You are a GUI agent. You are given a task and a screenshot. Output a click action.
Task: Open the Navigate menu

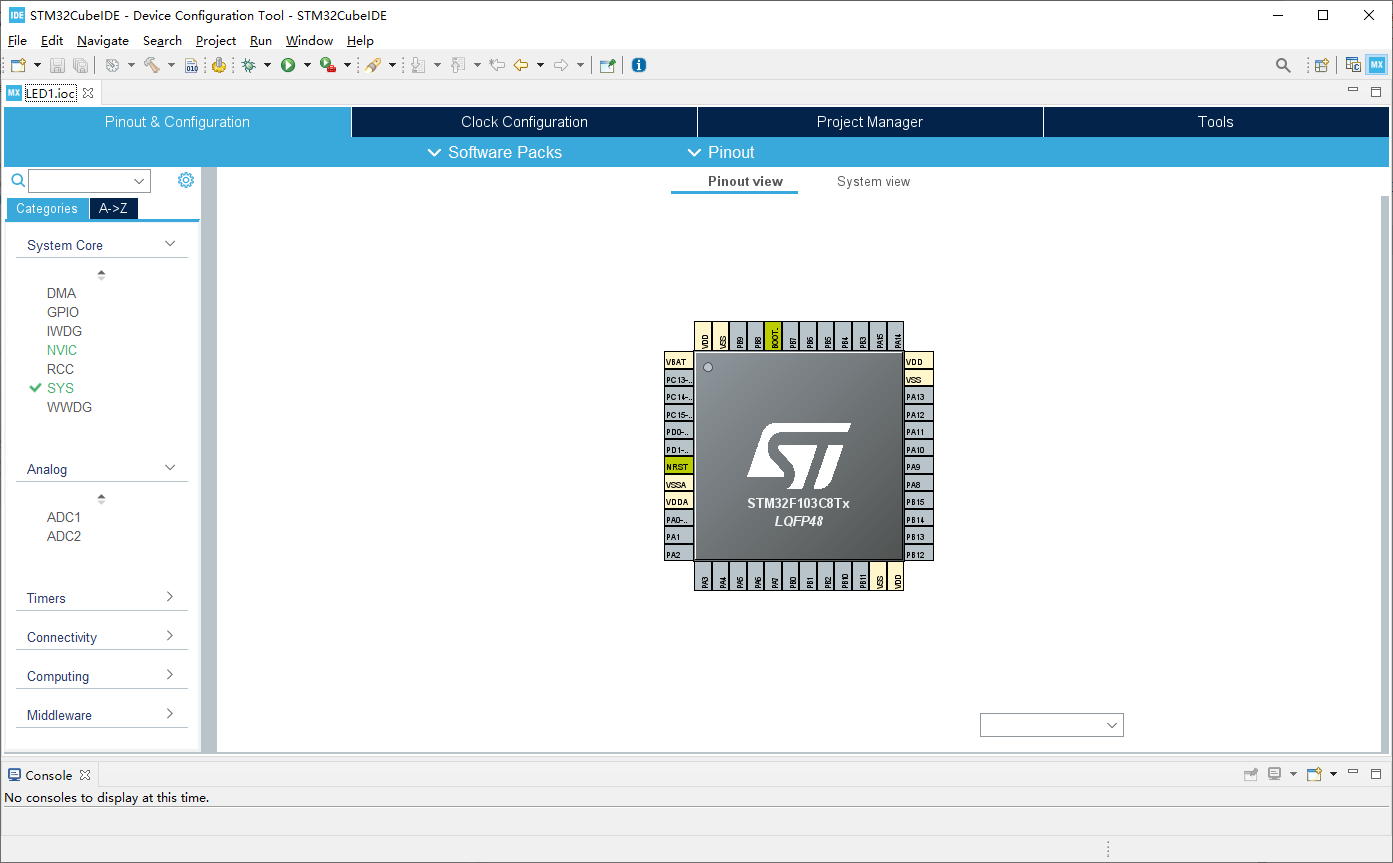click(102, 41)
